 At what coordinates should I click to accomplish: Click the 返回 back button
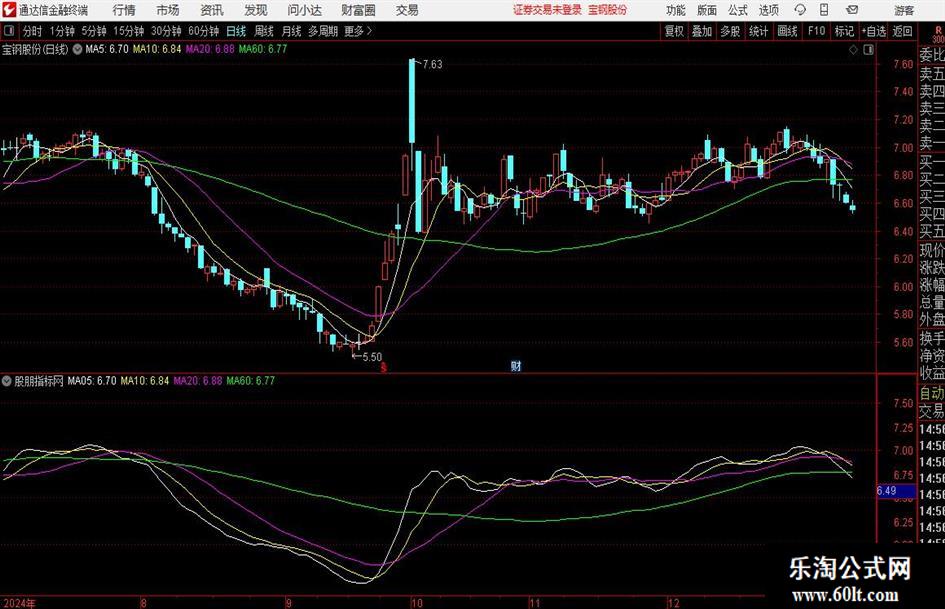(x=902, y=31)
